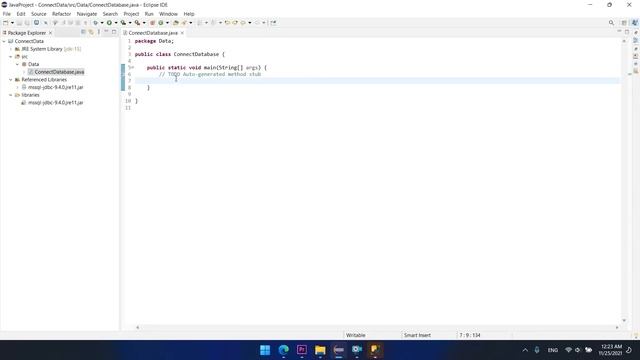The width and height of the screenshot is (640, 360).
Task: Maximize the Package Explorer panel
Action: tap(114, 32)
